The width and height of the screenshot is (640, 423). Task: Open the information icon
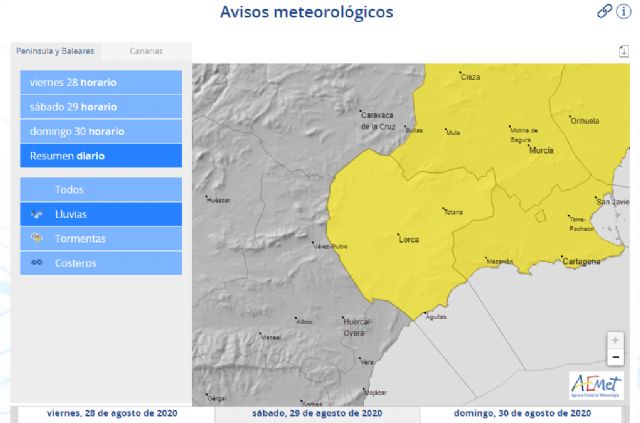pos(623,12)
